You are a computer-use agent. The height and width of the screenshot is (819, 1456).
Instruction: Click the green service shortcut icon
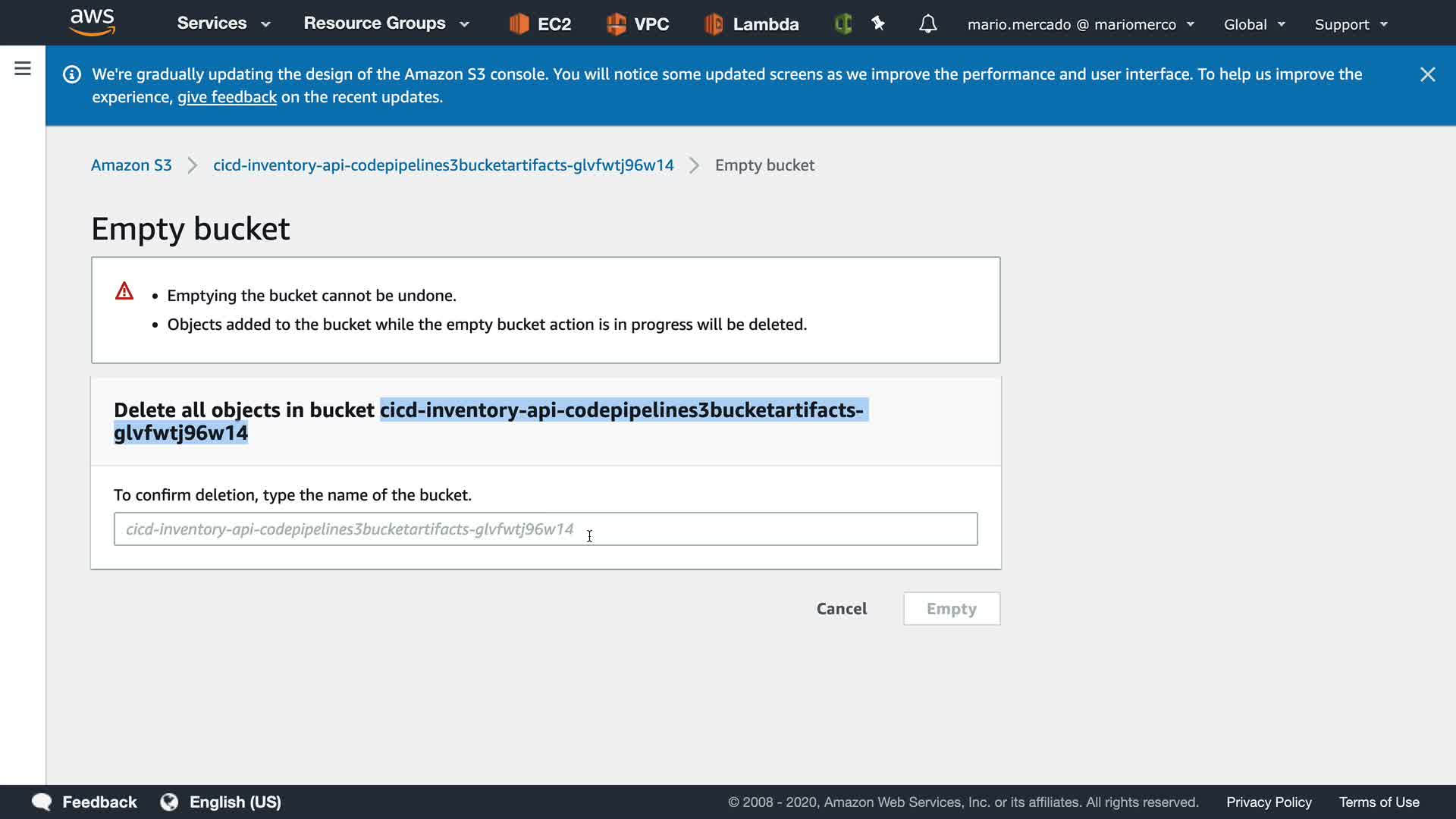click(843, 24)
